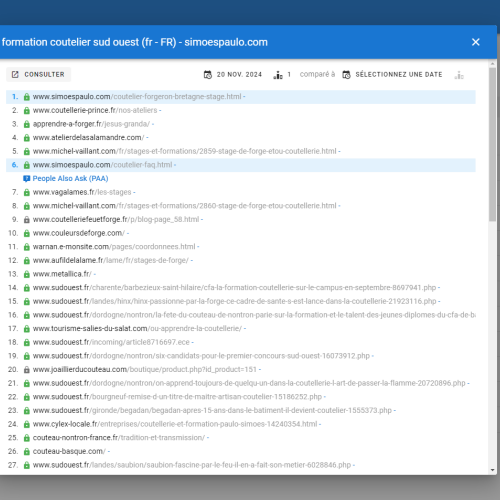Open couteau-basque.com result
Screen dimensions: 500x500
pos(69,451)
